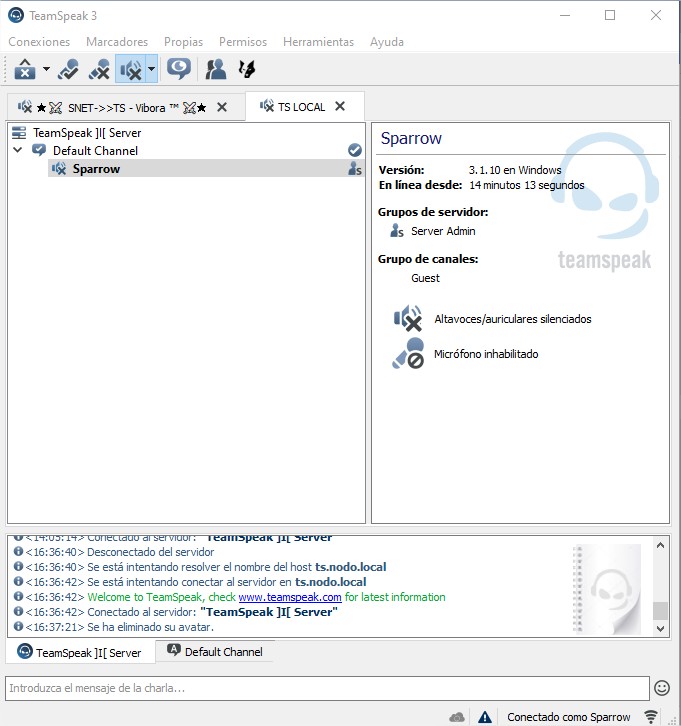681x726 pixels.
Task: Click the disconnect from server toolbar icon
Action: (x=25, y=69)
